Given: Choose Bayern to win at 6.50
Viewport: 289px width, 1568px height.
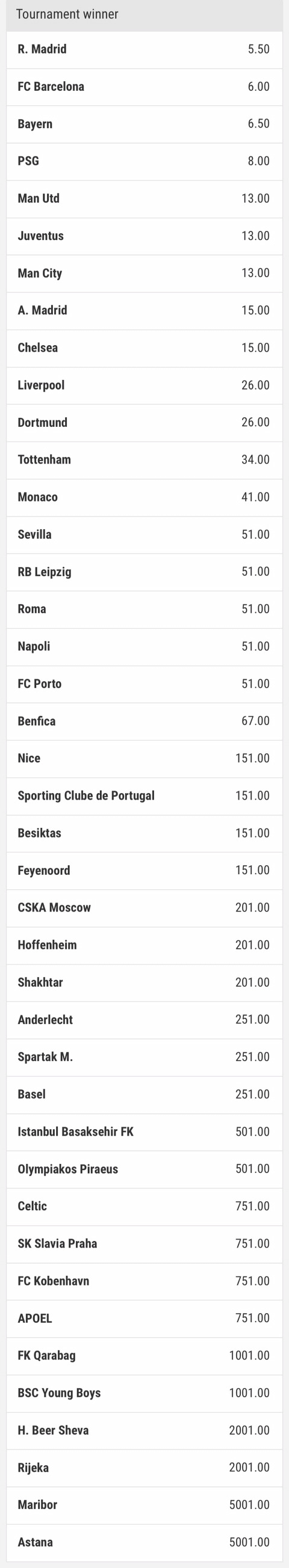Looking at the screenshot, I should pyautogui.click(x=144, y=124).
